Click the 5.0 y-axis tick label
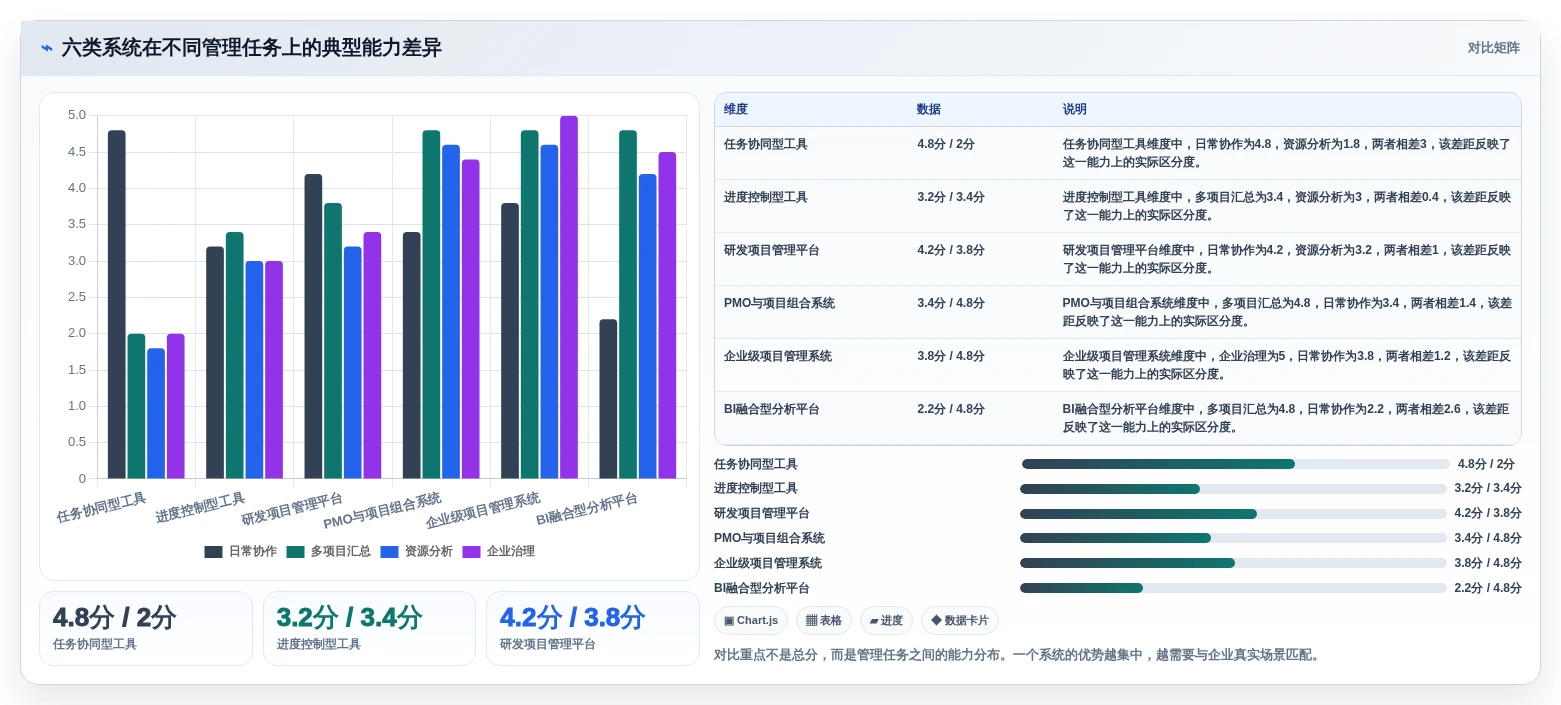1561x705 pixels. 76,115
